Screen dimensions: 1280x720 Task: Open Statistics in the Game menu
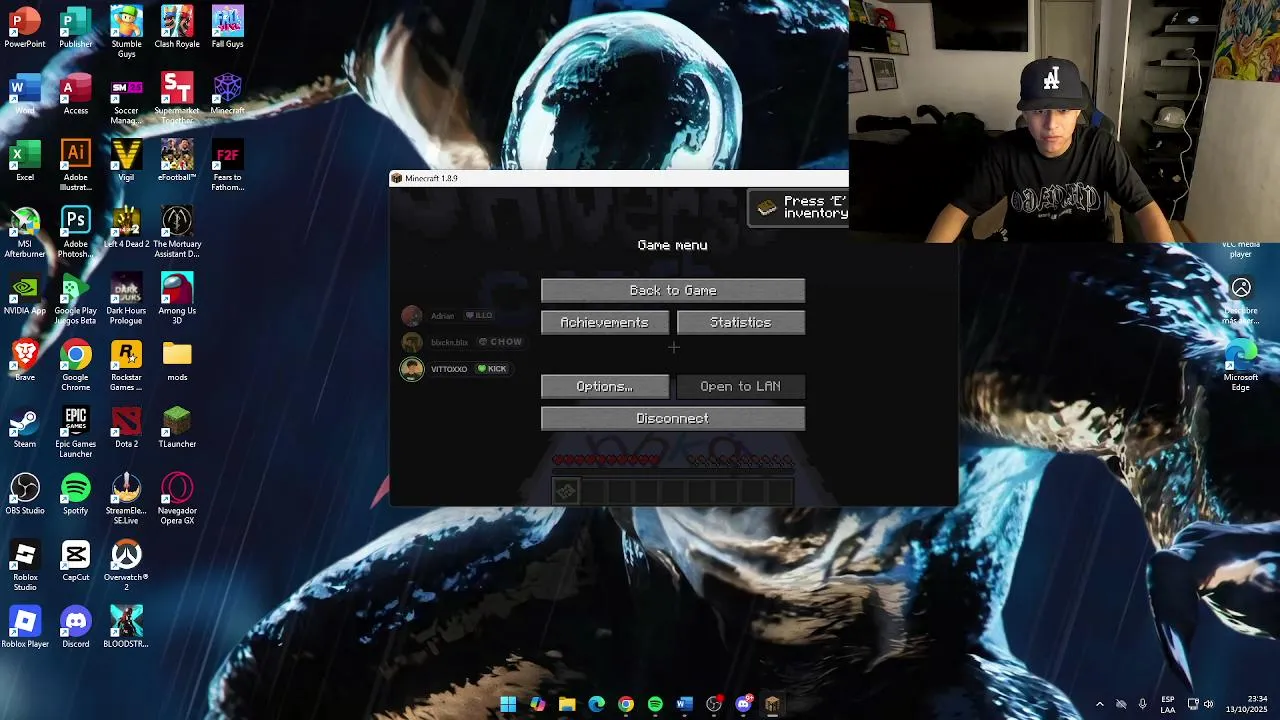pyautogui.click(x=741, y=322)
